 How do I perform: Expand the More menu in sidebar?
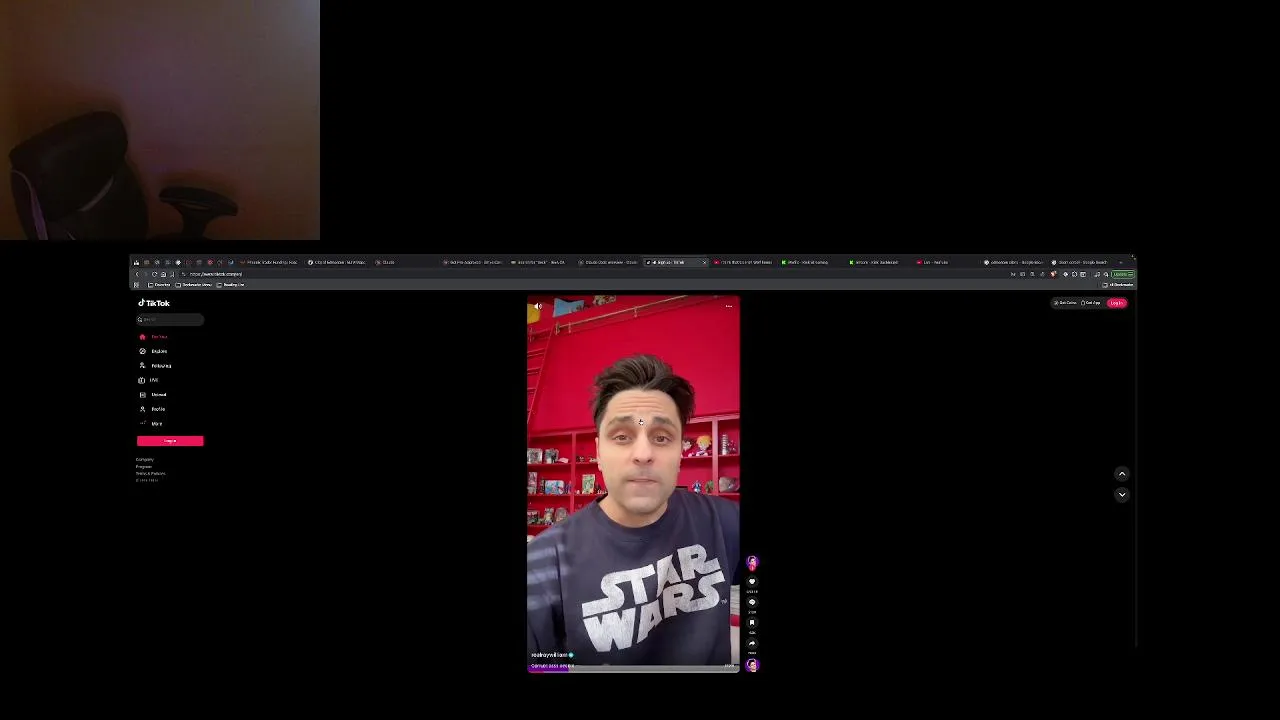click(151, 424)
